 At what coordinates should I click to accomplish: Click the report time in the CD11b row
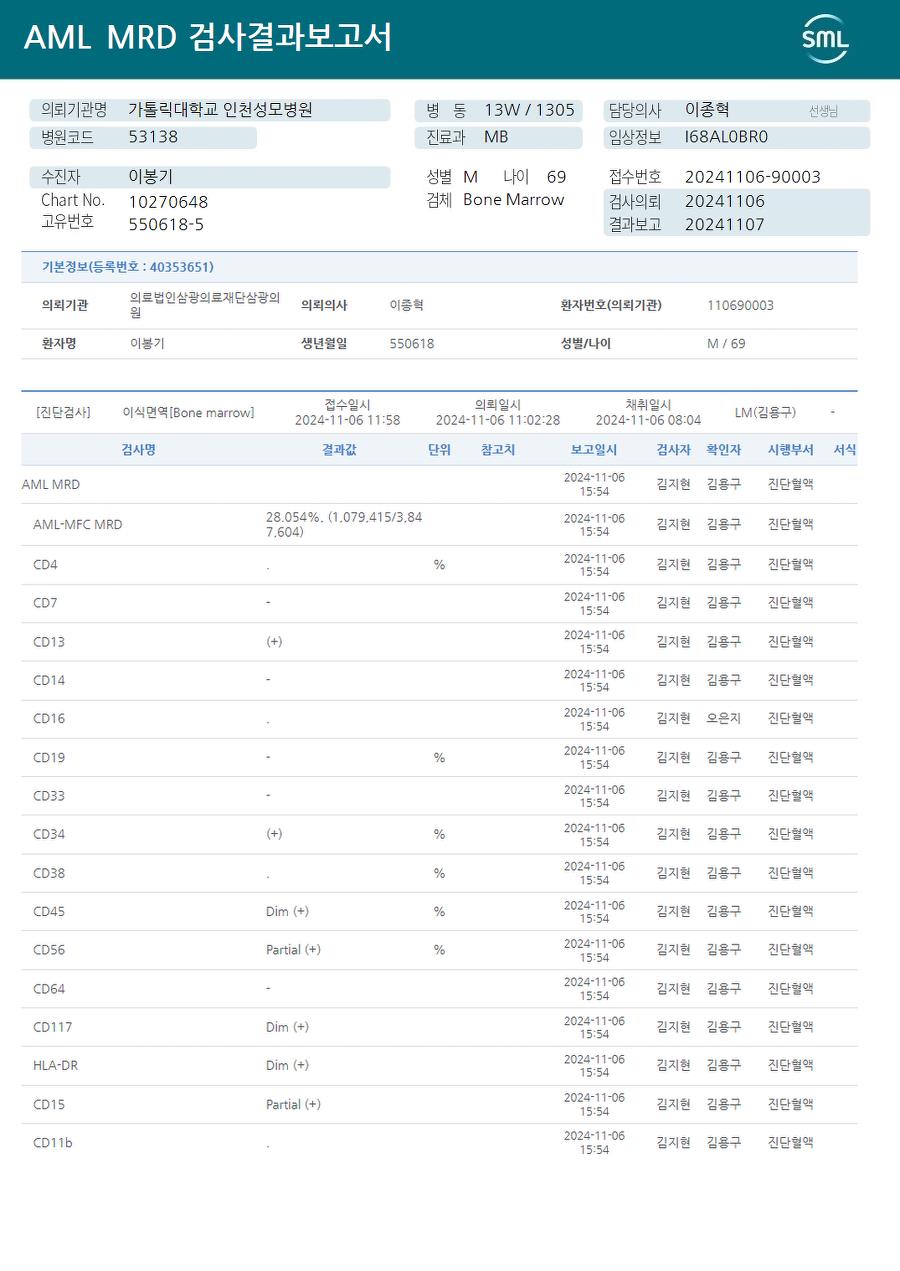[594, 1143]
